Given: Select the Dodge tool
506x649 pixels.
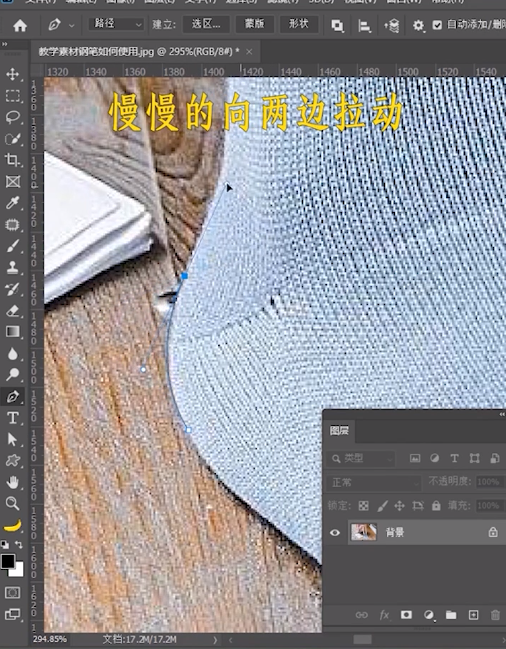Looking at the screenshot, I should coord(12,374).
